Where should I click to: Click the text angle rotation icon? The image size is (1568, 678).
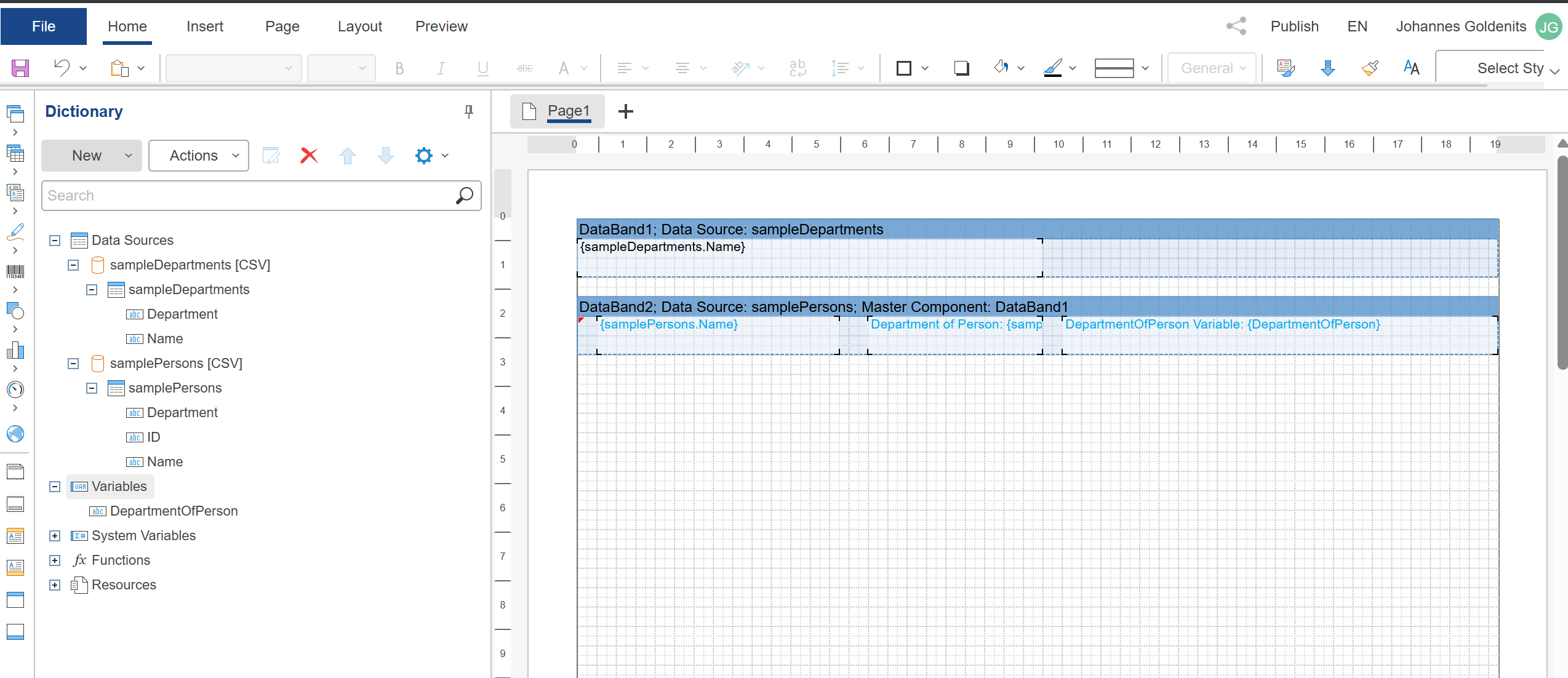point(740,68)
